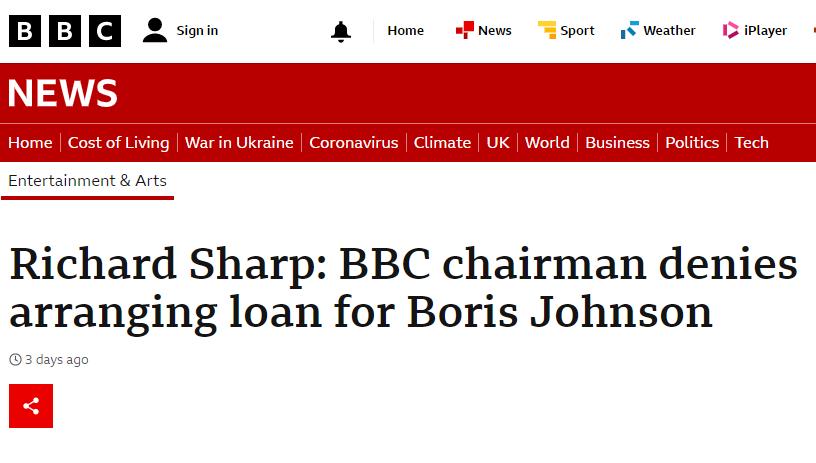Go to the Business section
The image size is (816, 463).
click(617, 142)
